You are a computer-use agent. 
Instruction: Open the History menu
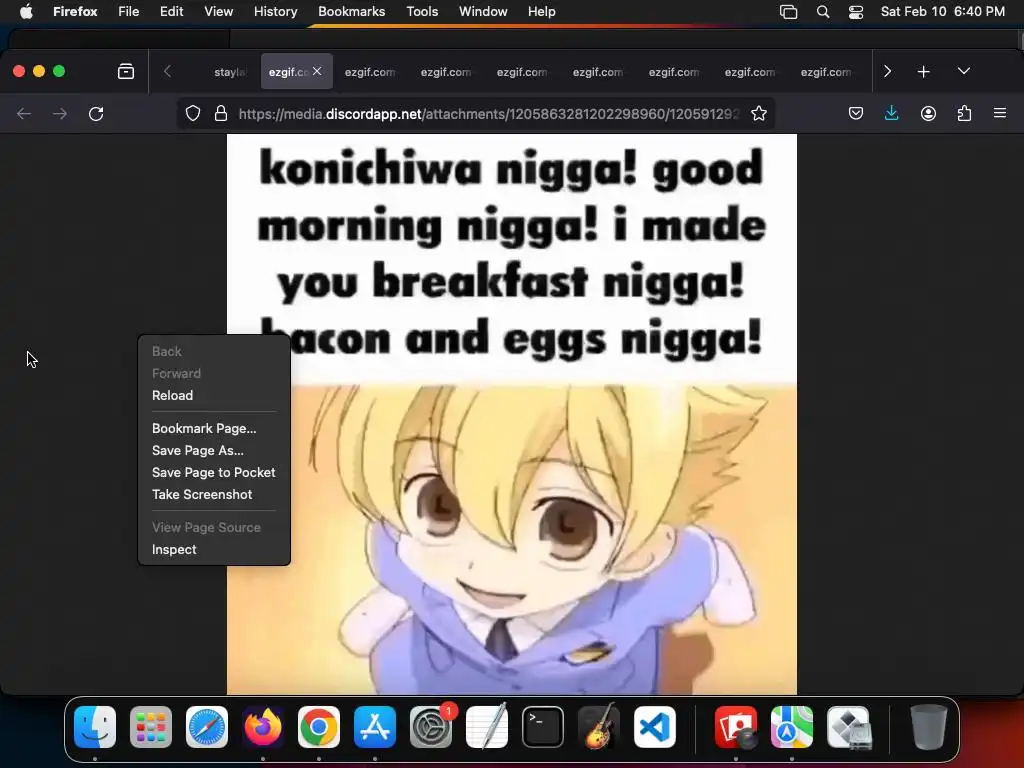click(276, 12)
